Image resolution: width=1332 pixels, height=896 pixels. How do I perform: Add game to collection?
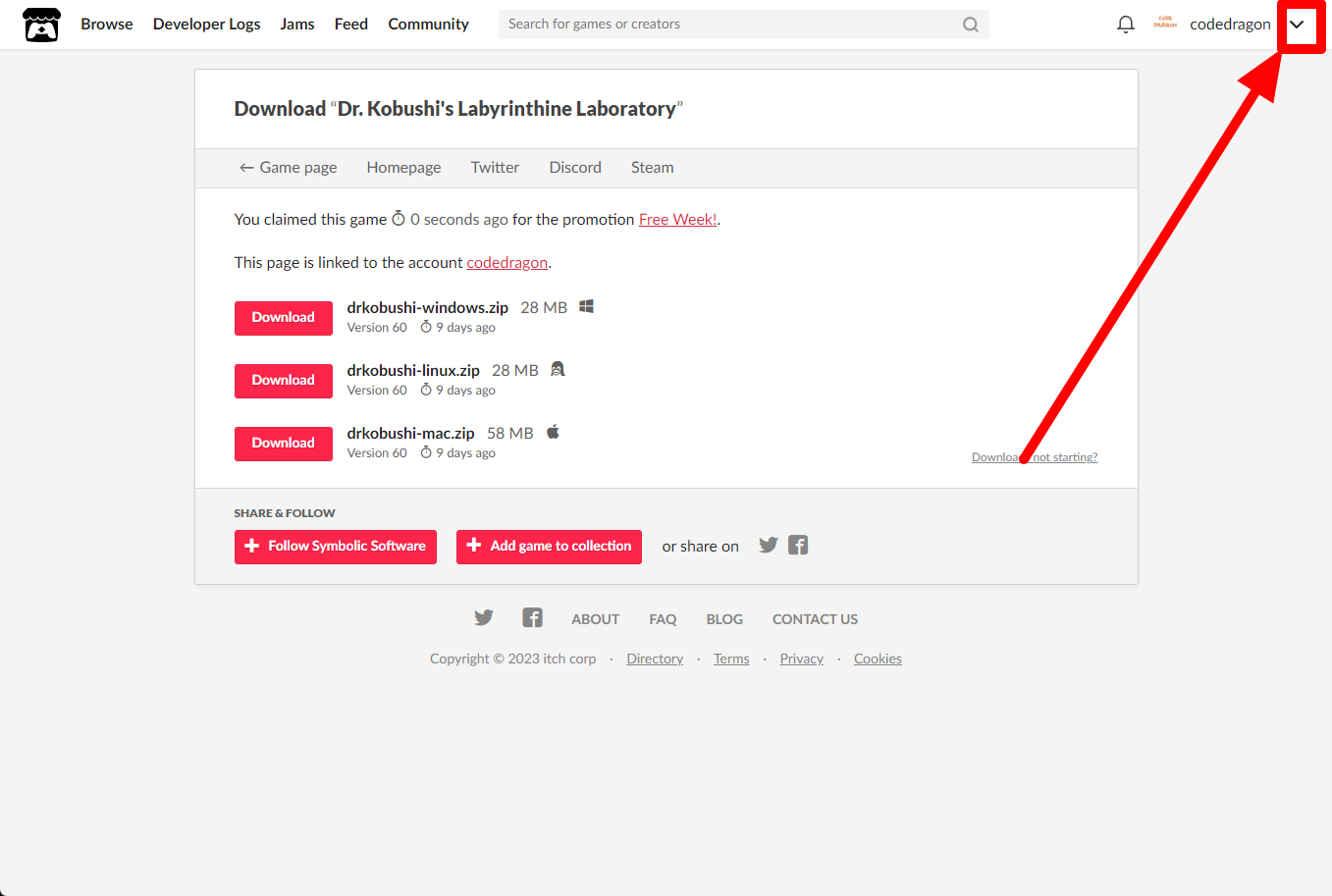point(549,547)
